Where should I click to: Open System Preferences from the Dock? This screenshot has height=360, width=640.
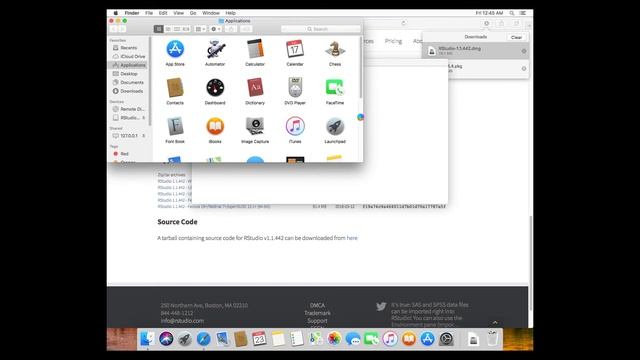[x=446, y=339]
